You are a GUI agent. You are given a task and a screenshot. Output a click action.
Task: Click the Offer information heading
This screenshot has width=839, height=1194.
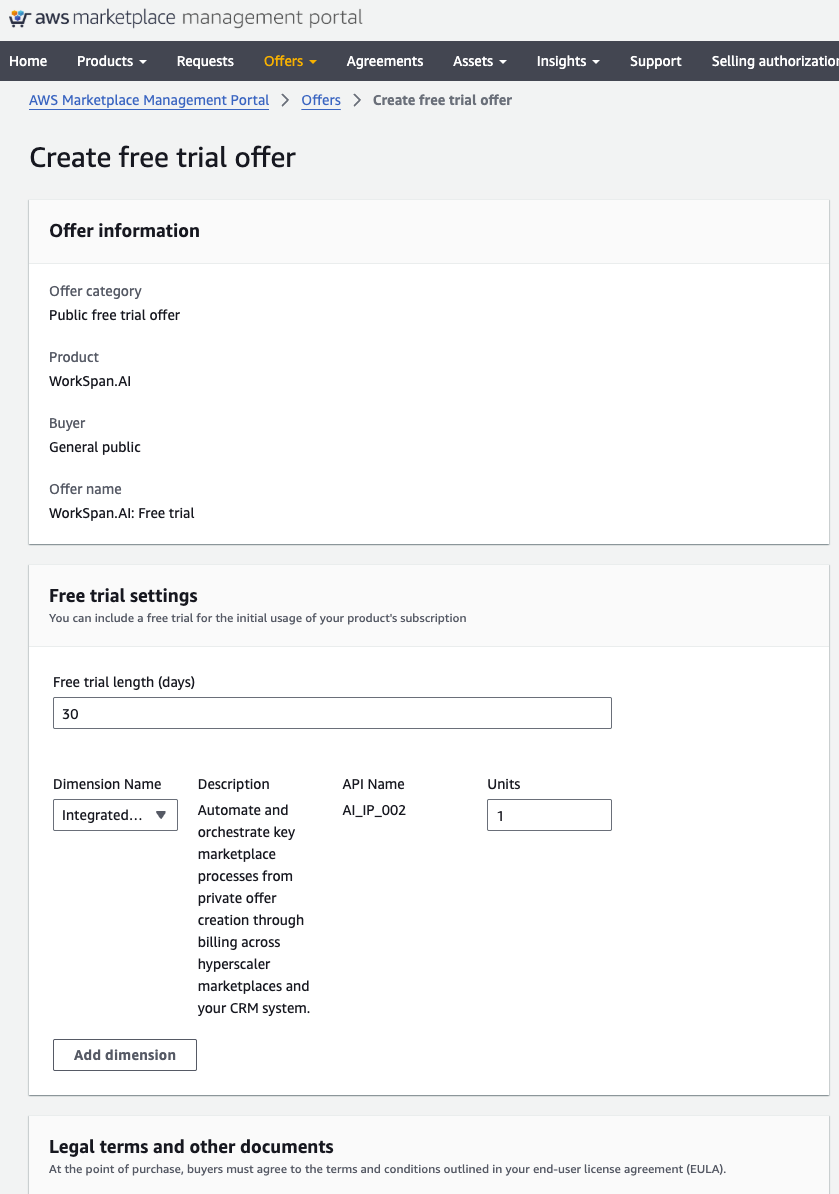click(124, 231)
